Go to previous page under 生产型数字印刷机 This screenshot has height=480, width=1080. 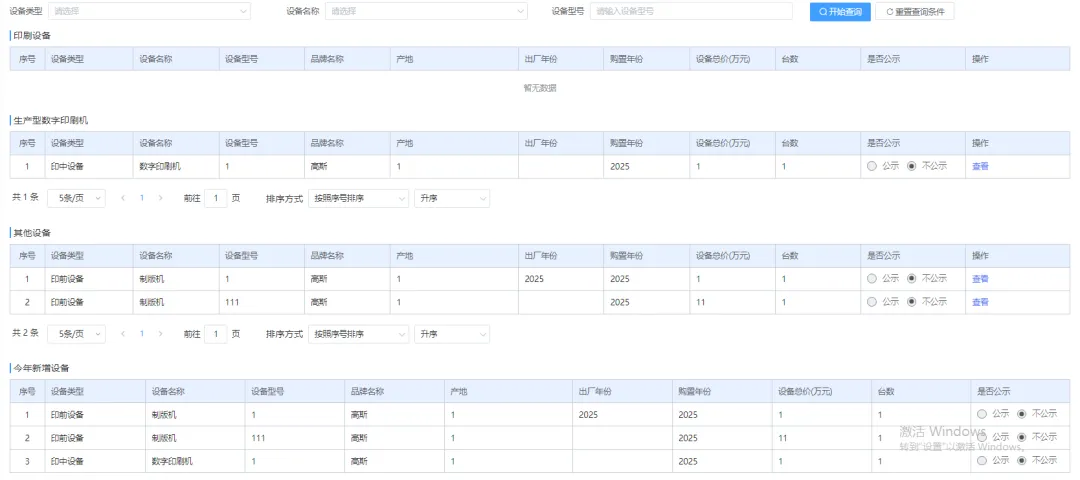tap(123, 198)
